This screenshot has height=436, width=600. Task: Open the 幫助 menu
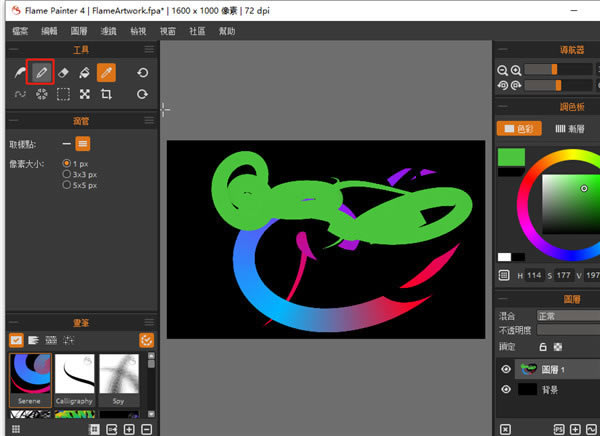click(227, 31)
